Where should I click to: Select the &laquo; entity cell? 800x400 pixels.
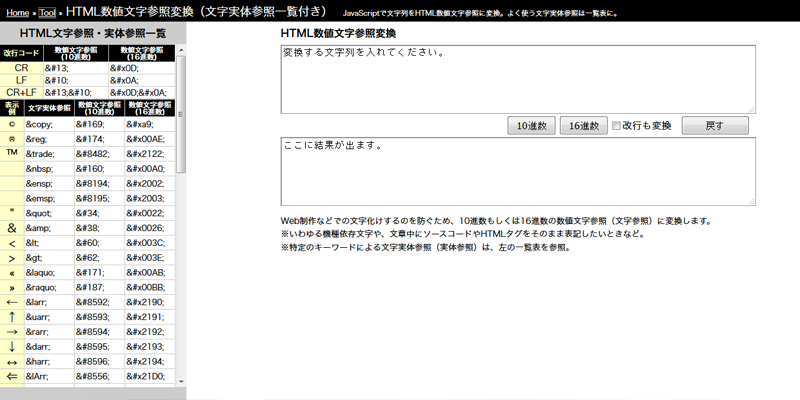click(x=49, y=272)
